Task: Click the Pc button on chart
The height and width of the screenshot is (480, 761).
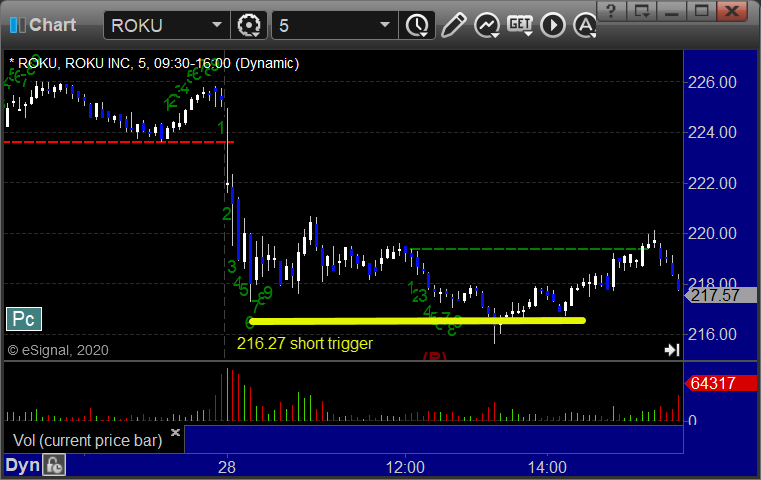Action: 24,319
